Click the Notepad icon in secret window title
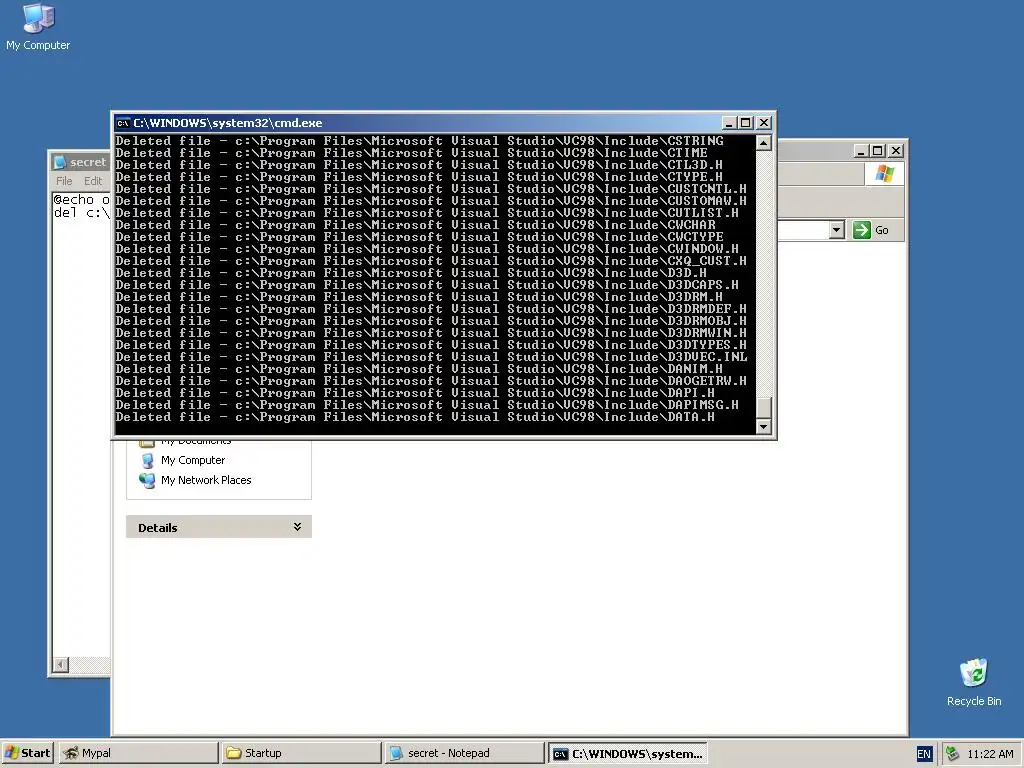1024x768 pixels. tap(60, 162)
